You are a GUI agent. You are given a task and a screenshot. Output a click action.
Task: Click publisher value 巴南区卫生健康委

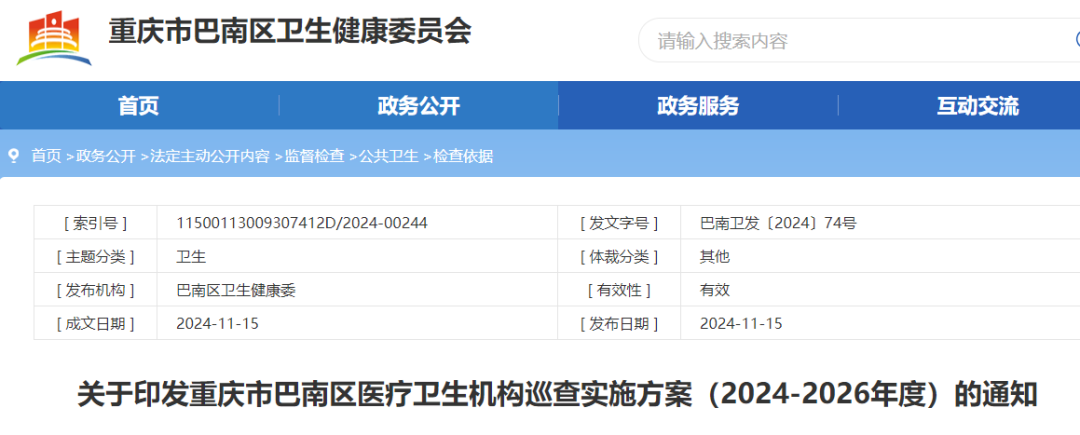236,290
